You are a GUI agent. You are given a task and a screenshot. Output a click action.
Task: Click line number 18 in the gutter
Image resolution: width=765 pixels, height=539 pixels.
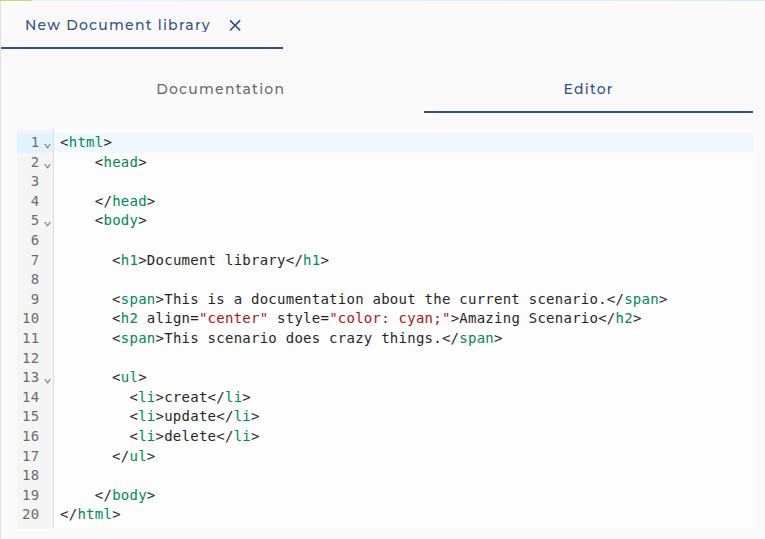click(x=30, y=475)
